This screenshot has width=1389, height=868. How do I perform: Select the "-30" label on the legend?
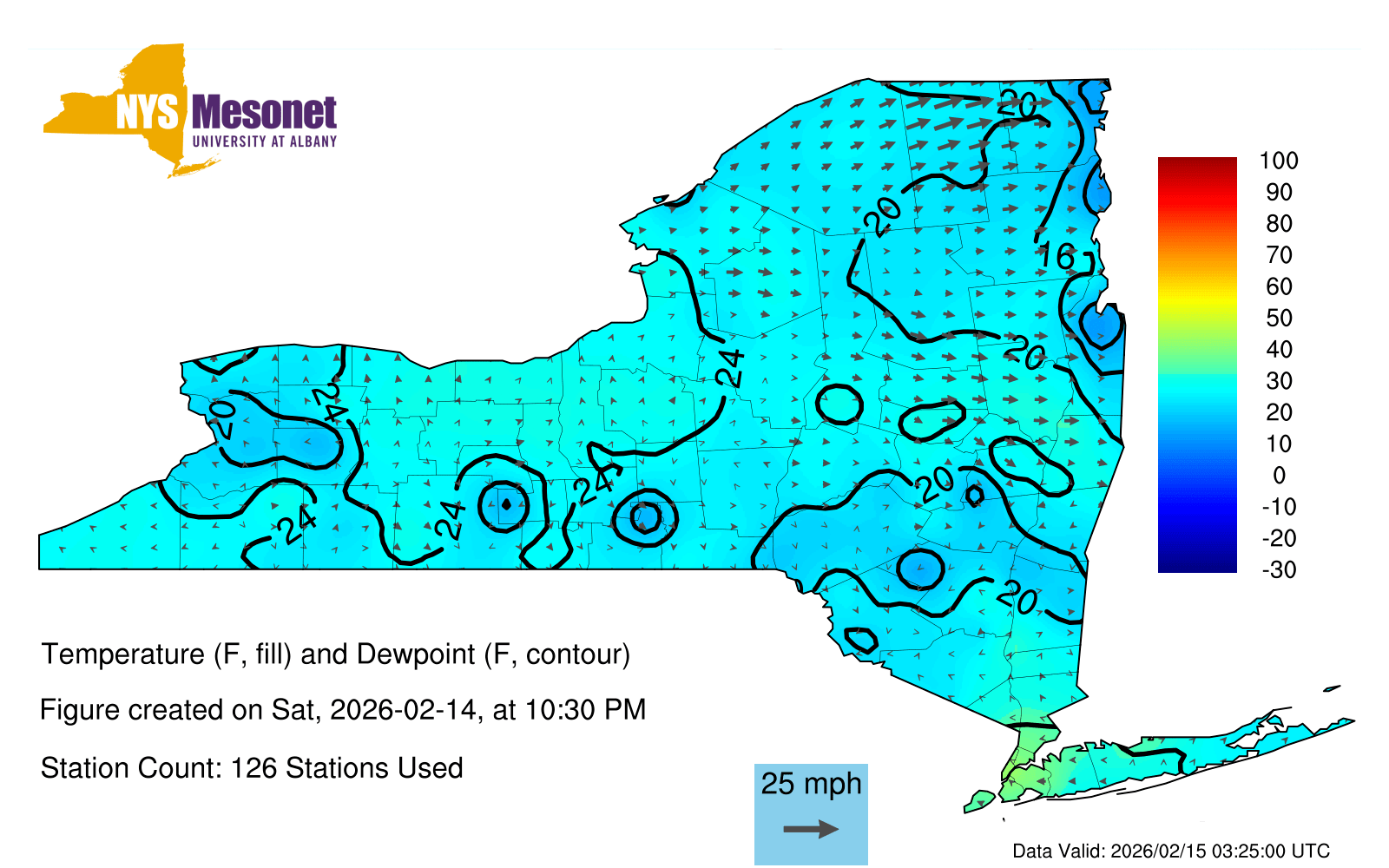click(1278, 569)
